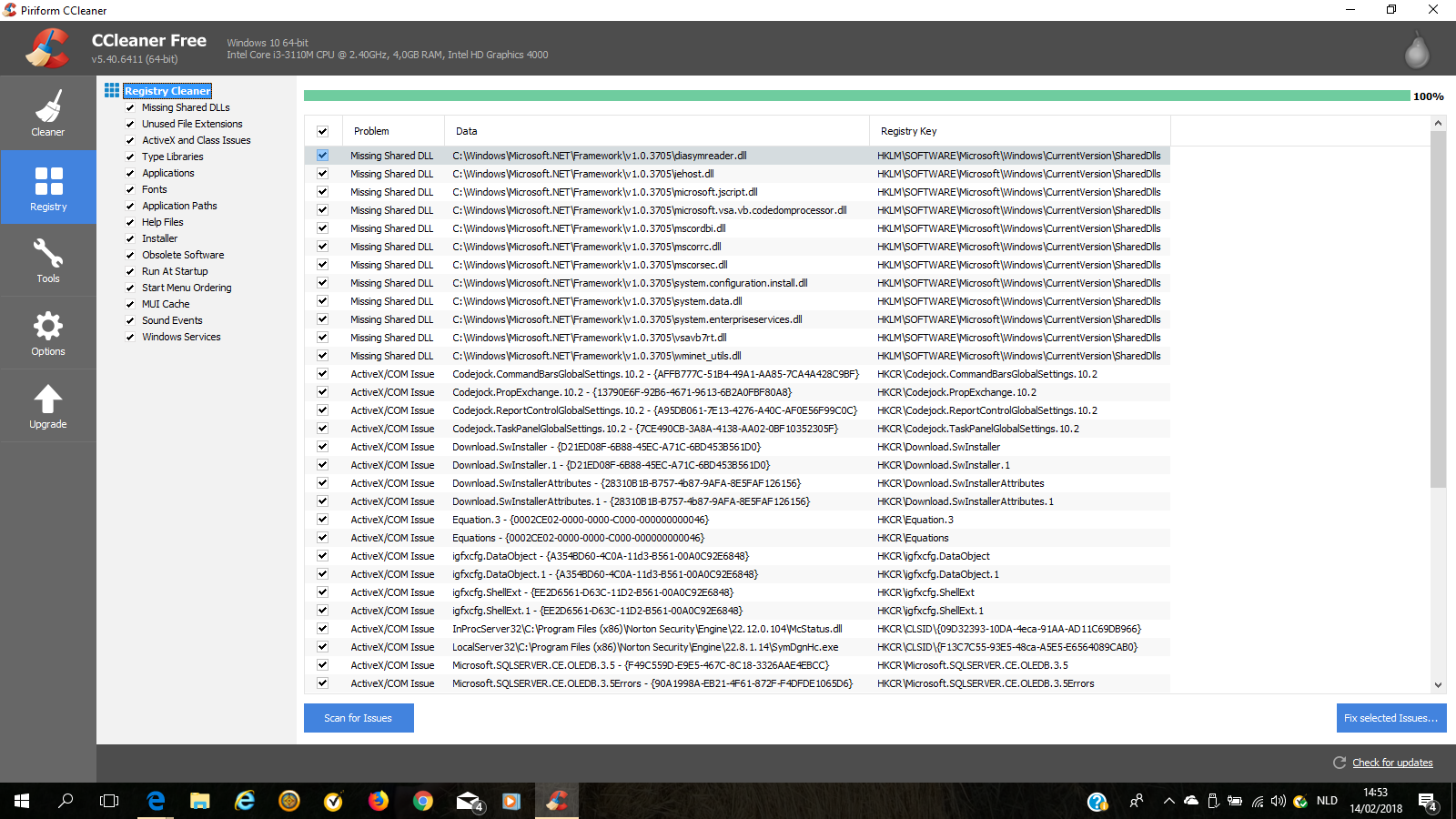Open the Tools section in the sidebar

click(48, 260)
